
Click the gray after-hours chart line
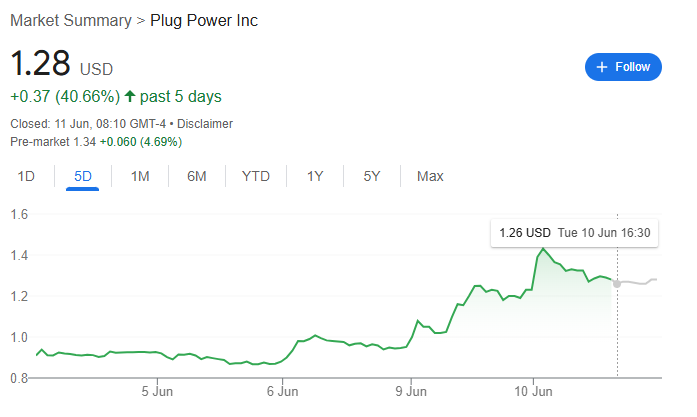[x=637, y=282]
